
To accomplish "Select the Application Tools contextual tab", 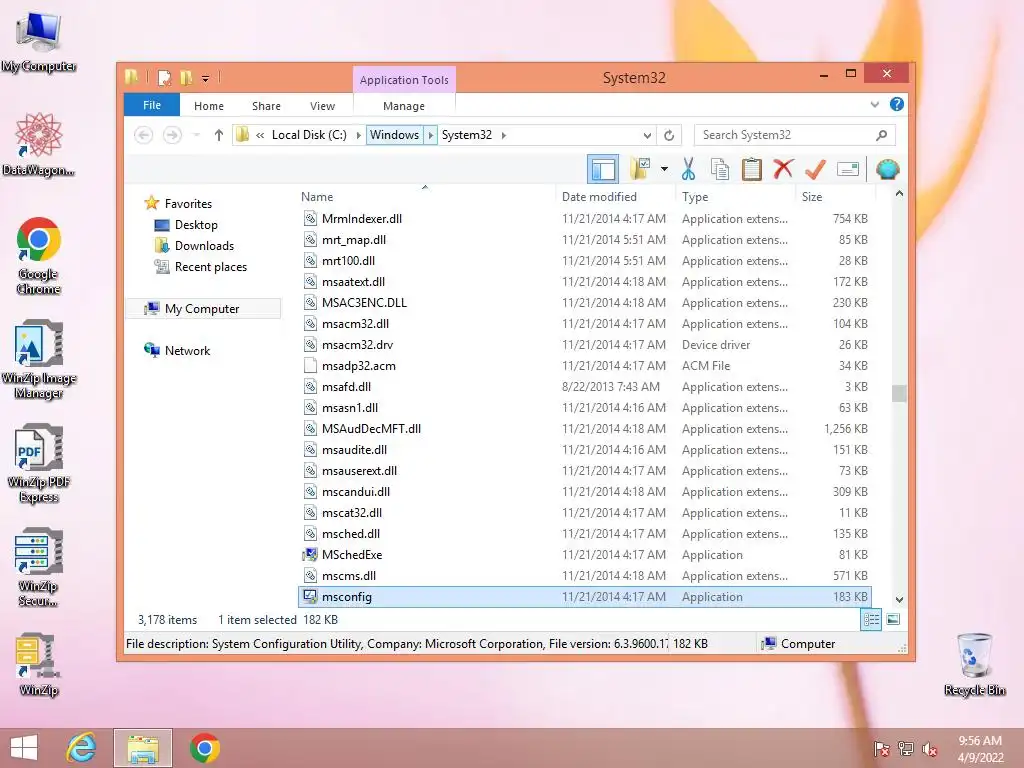I will coord(404,80).
